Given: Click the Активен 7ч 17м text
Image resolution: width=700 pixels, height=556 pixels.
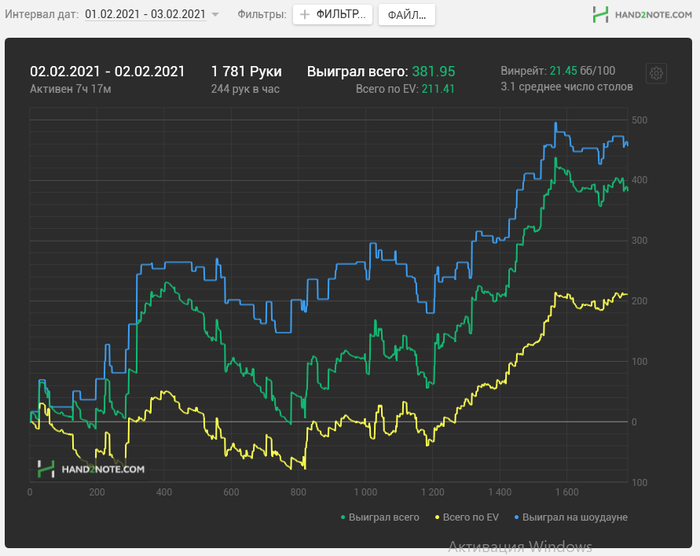Looking at the screenshot, I should (71, 89).
